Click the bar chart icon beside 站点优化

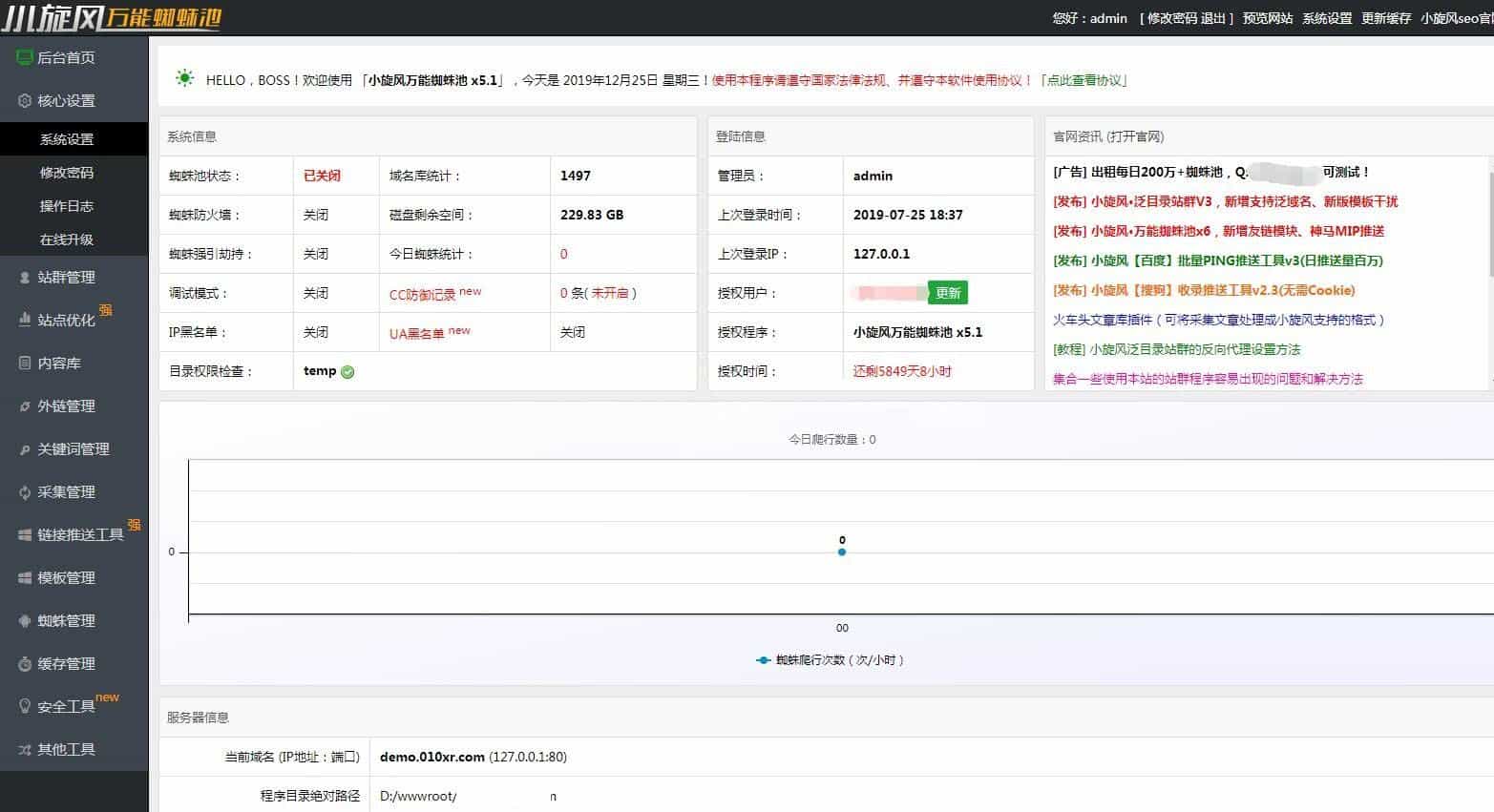coord(25,320)
